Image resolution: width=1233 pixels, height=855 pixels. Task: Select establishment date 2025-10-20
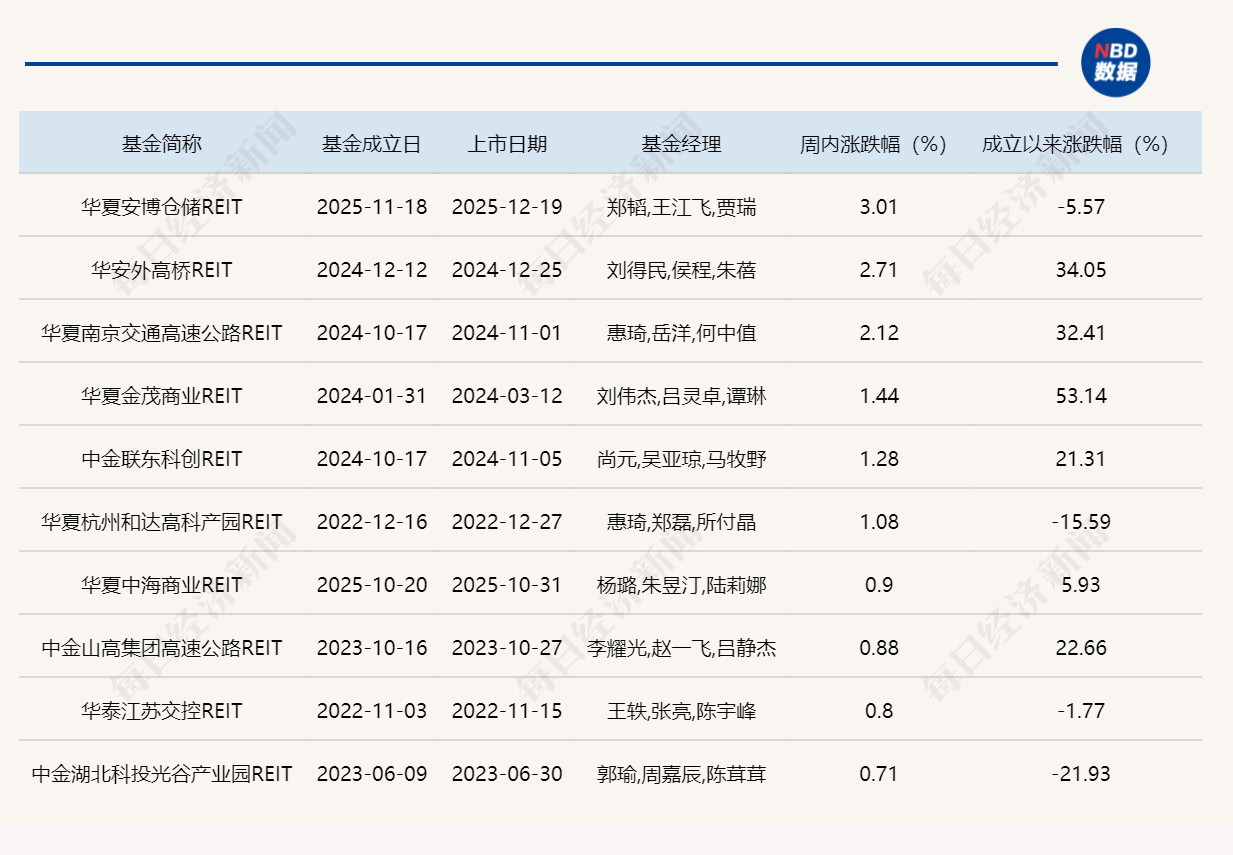click(372, 585)
